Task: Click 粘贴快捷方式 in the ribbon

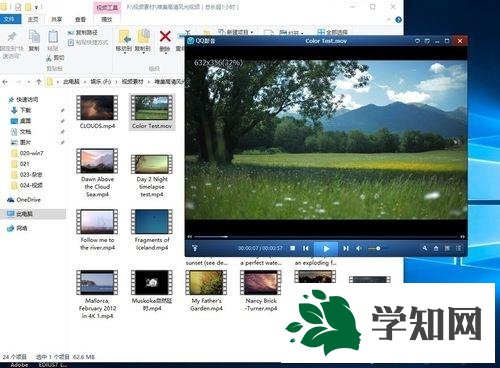Action: pos(88,42)
